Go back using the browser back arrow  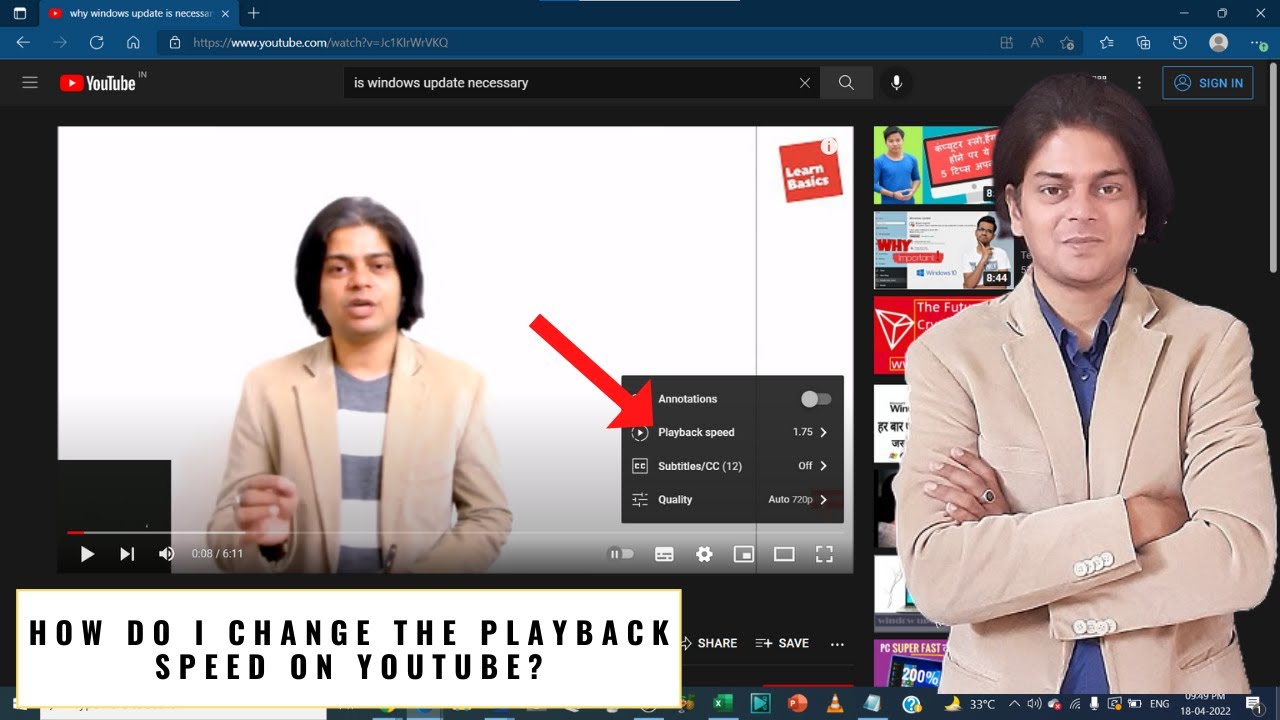click(23, 43)
